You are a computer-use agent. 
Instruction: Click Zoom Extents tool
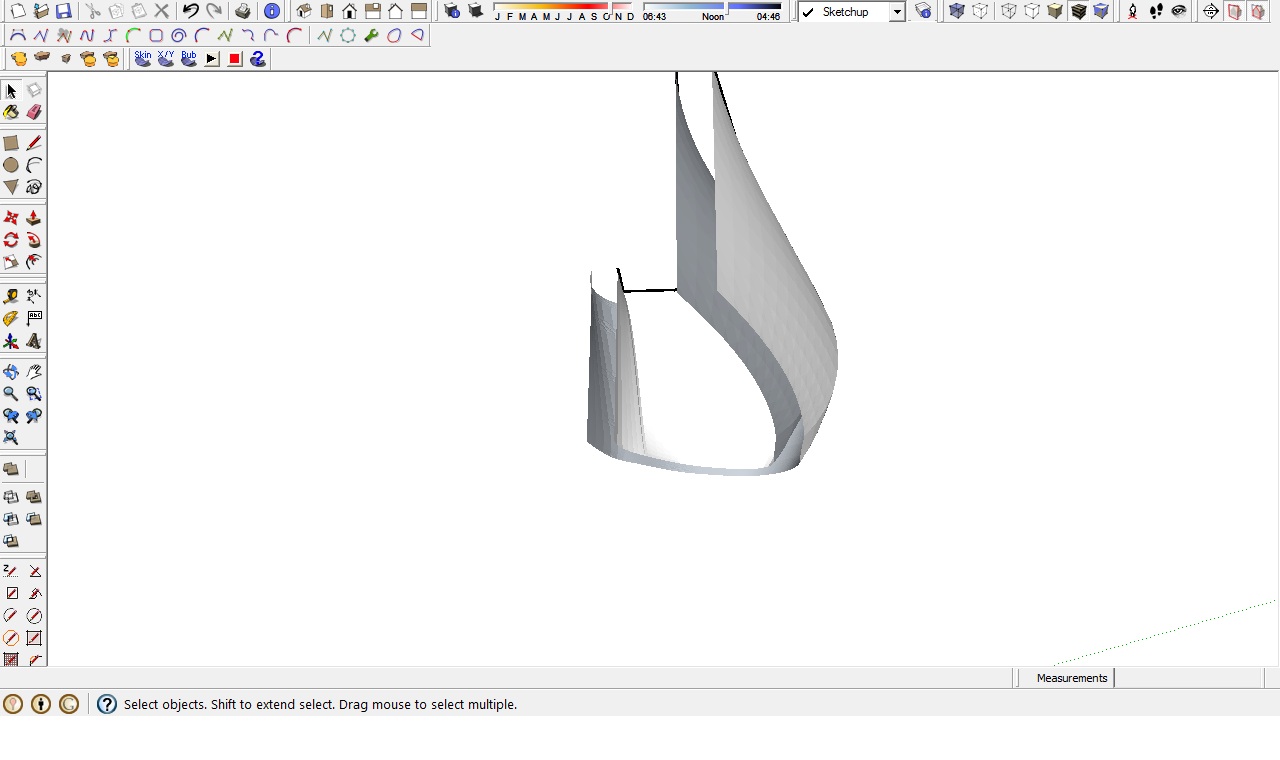click(11, 438)
